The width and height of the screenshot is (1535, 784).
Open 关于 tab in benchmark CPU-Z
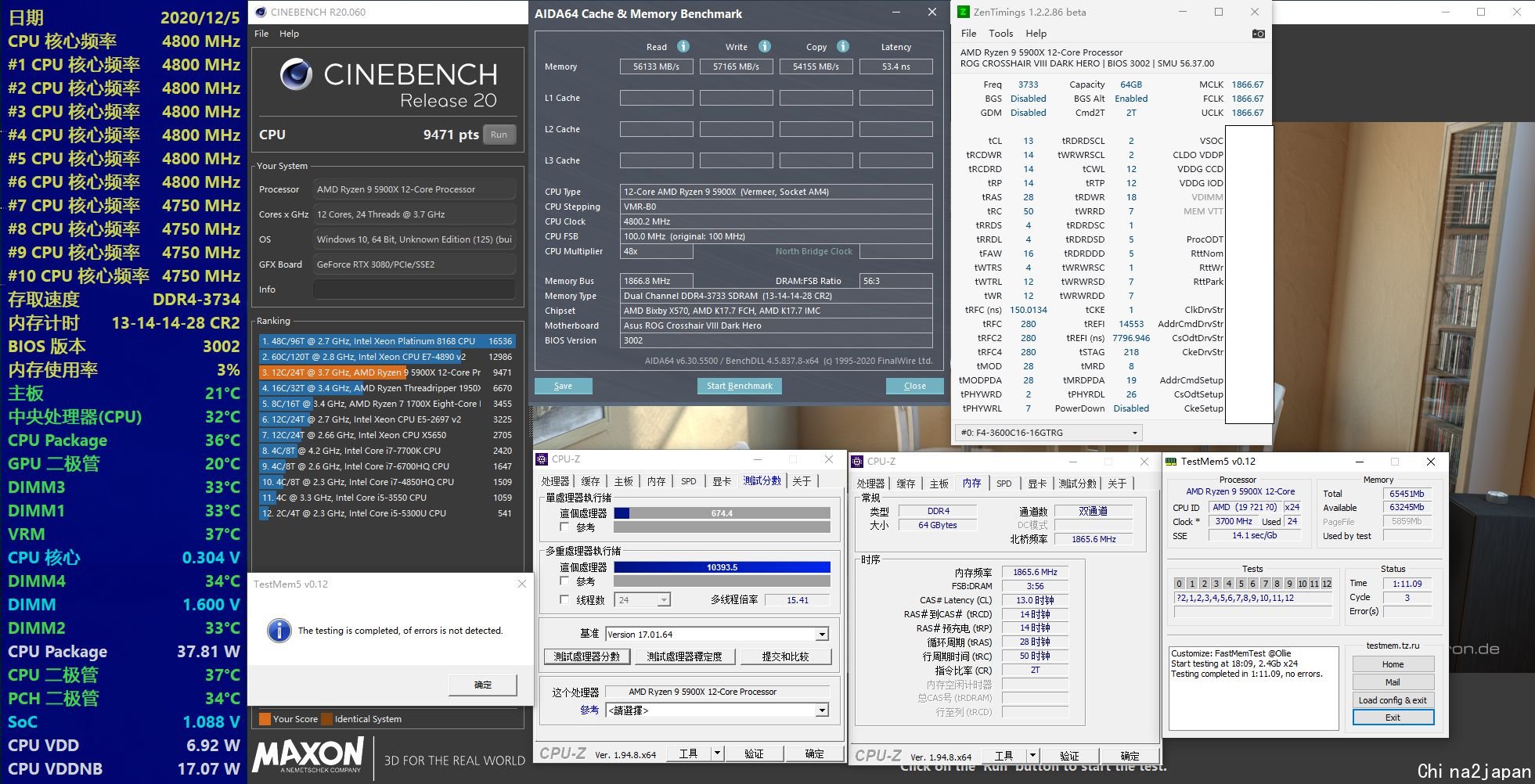pos(802,481)
